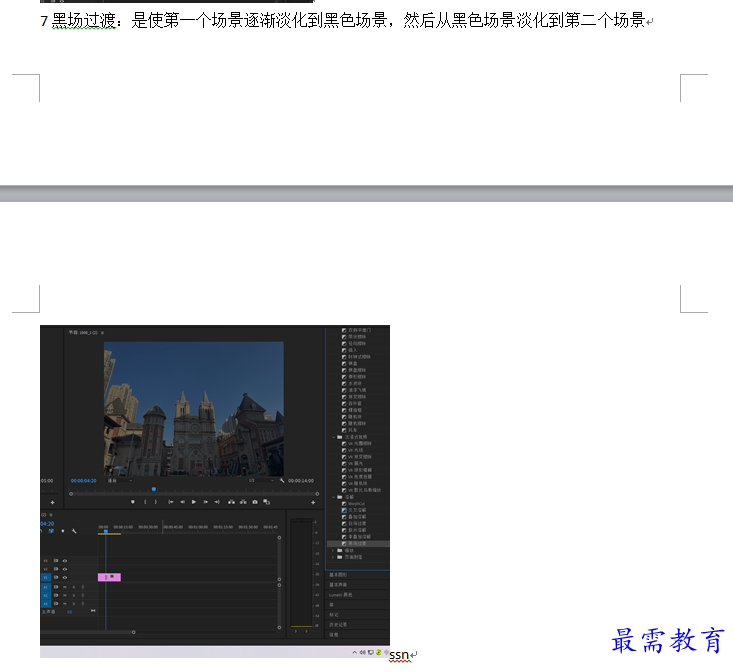Mute audio track A1
Image resolution: width=733 pixels, height=672 pixels.
[x=65, y=587]
